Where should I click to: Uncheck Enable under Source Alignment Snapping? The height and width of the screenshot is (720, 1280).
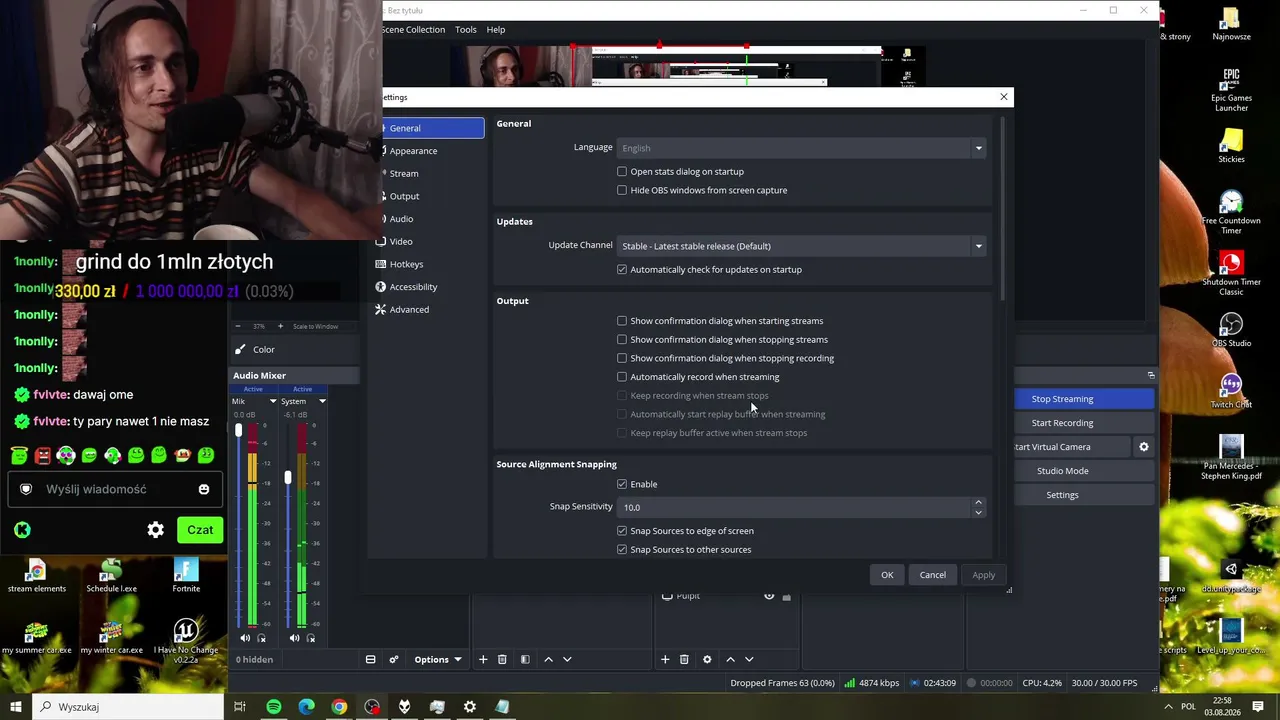(622, 484)
